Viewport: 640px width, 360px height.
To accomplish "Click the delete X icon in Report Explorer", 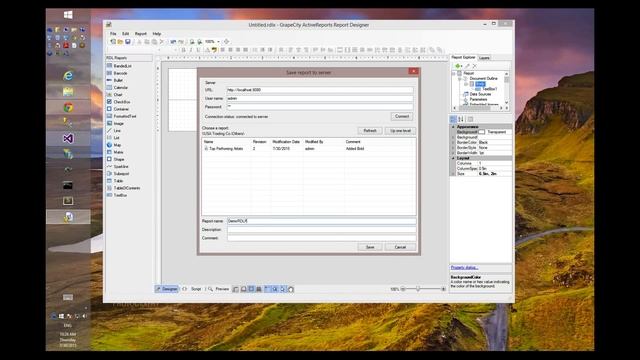I will coord(474,66).
